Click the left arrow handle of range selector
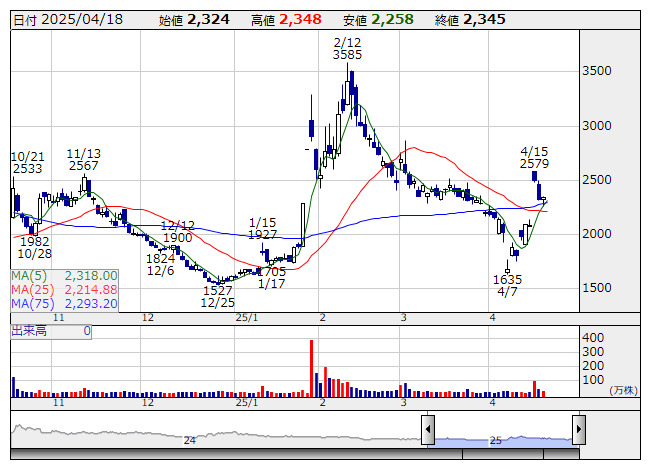 [428, 431]
